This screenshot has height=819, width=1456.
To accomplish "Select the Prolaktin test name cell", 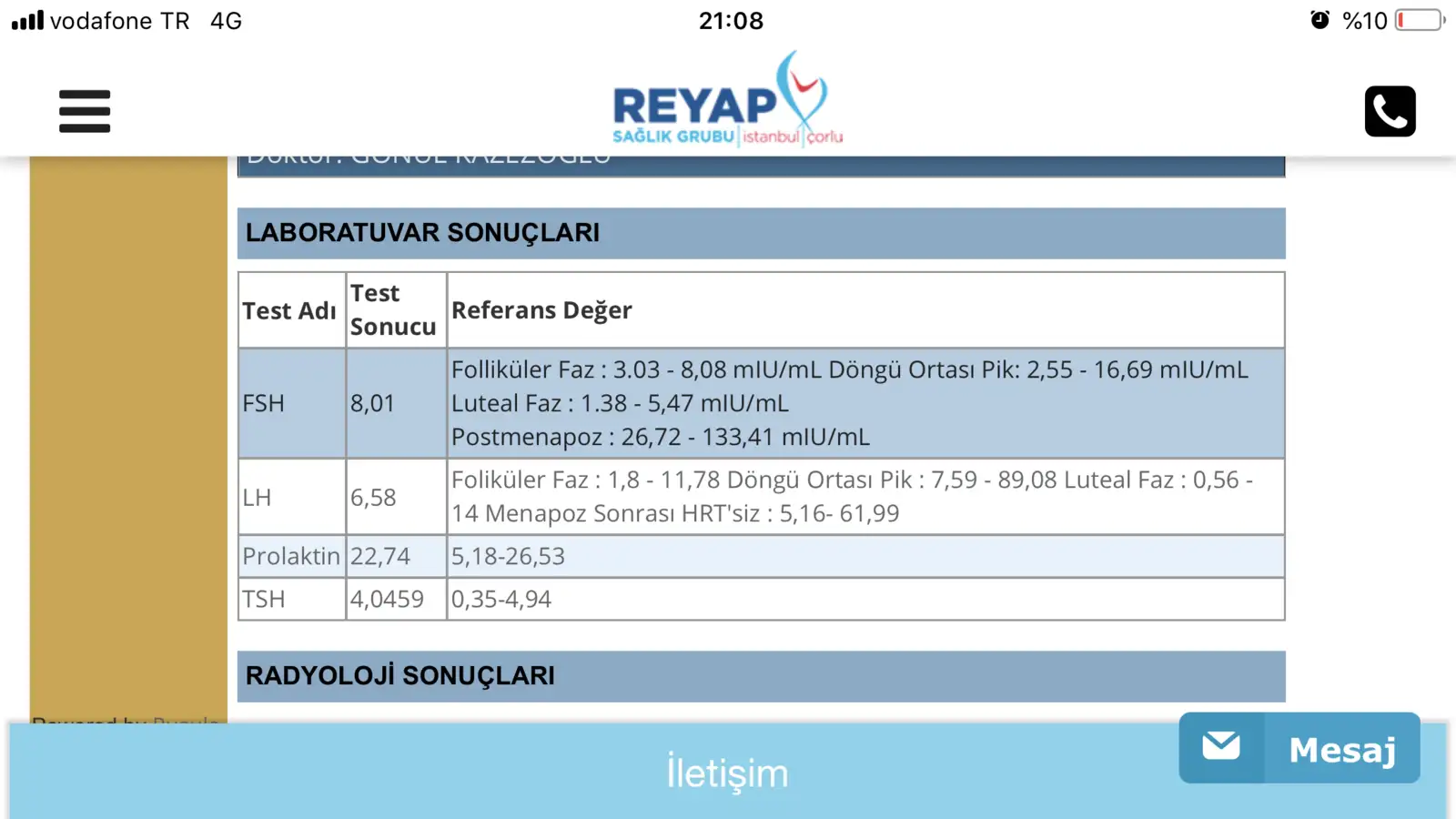I will 291,556.
